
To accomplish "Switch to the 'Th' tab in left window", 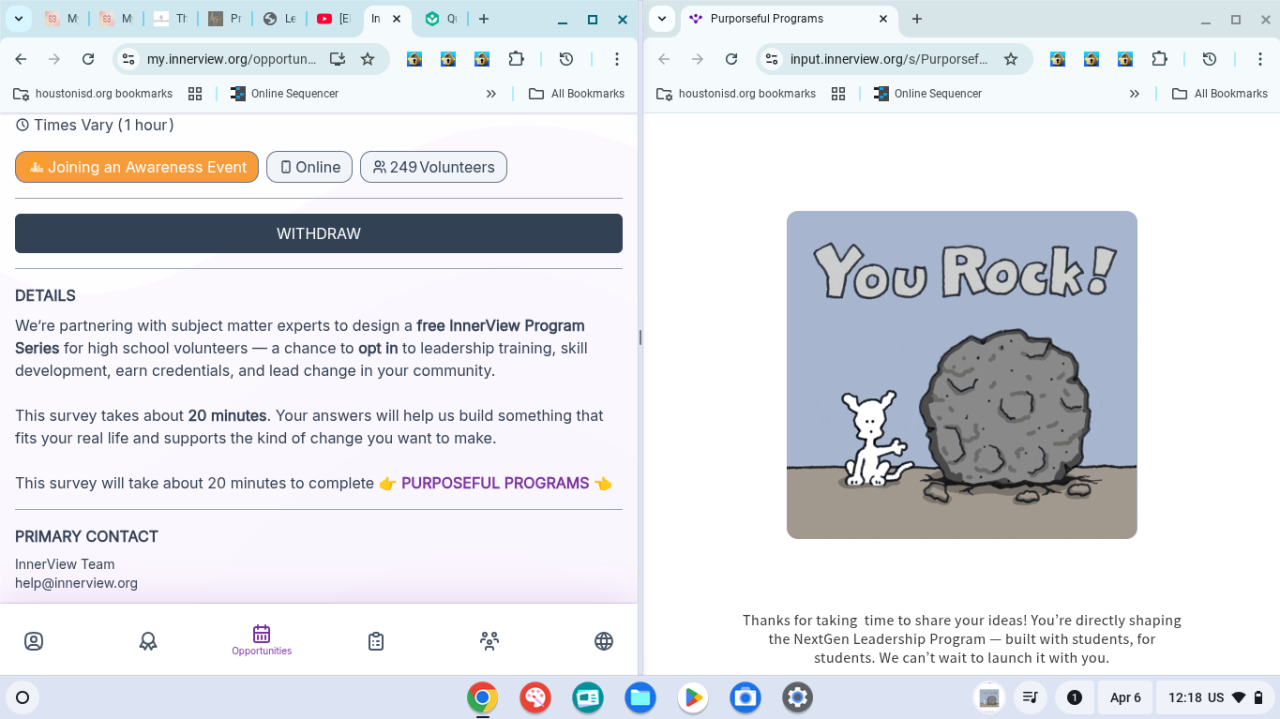I will 171,19.
